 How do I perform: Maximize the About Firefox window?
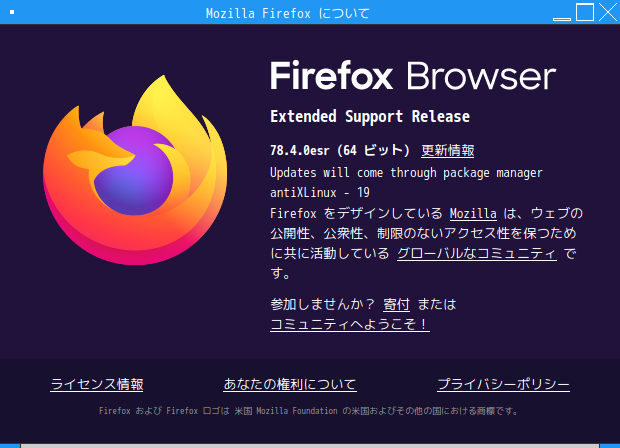click(x=585, y=12)
